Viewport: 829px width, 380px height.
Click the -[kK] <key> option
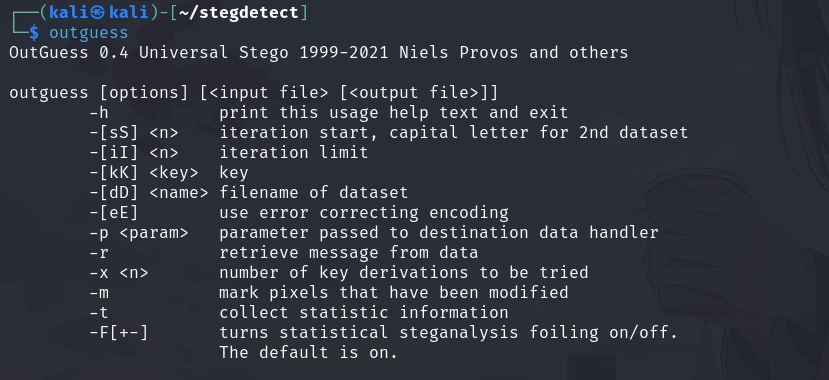(x=144, y=173)
